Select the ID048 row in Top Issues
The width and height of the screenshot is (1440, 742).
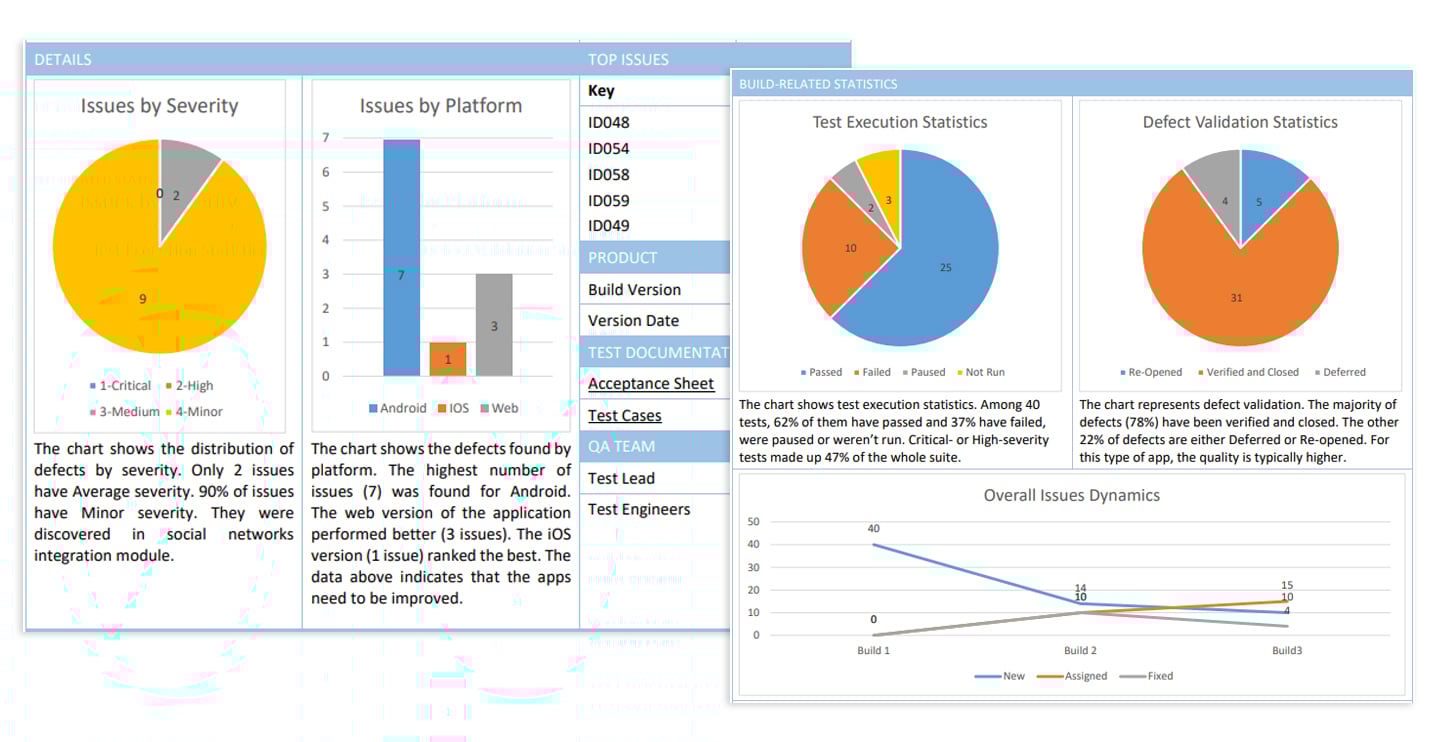coord(609,123)
